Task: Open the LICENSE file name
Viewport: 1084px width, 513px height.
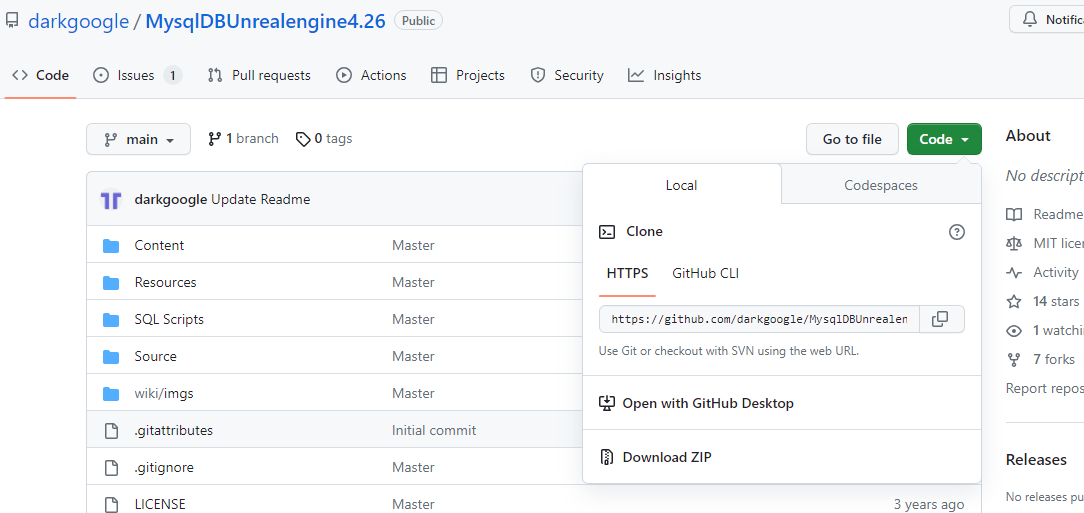Action: (160, 504)
